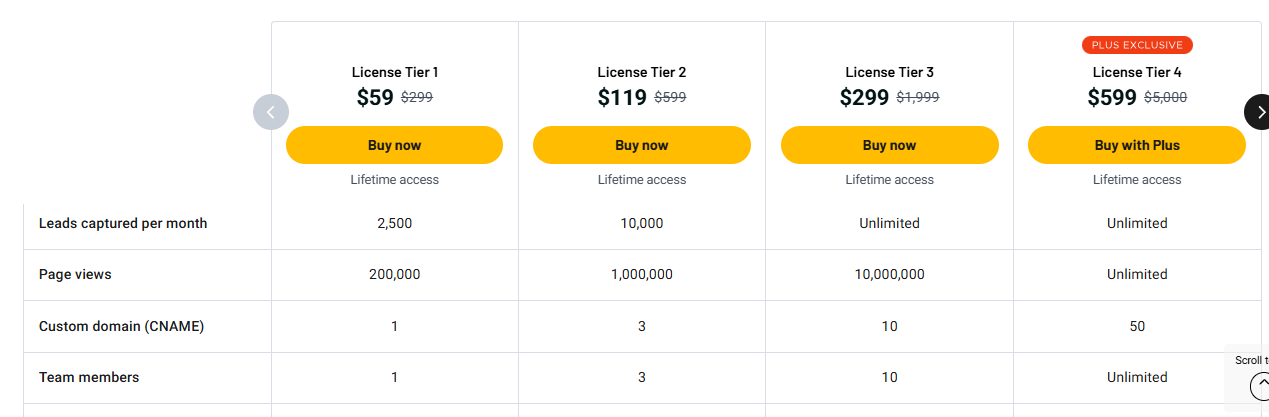Click Buy now for License Tier 2
The width and height of the screenshot is (1269, 417).
pyautogui.click(x=642, y=145)
